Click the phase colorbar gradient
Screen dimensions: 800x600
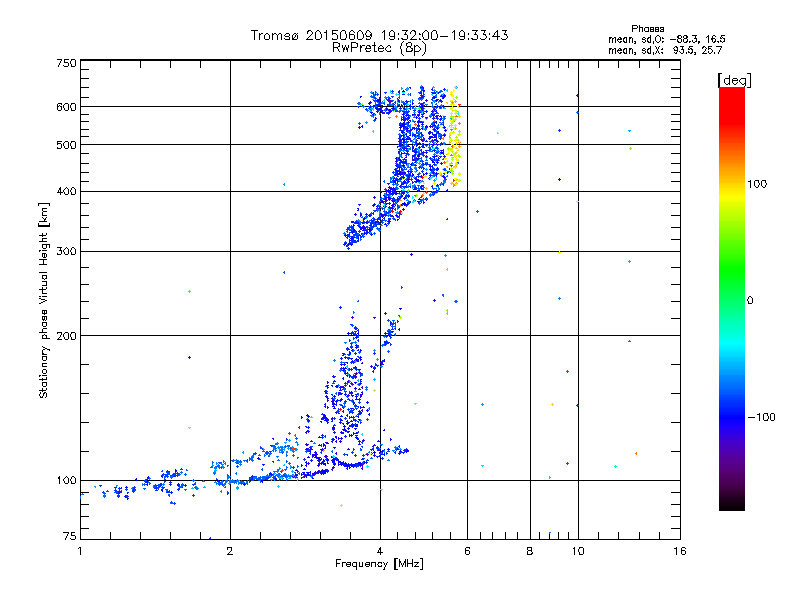(732, 298)
